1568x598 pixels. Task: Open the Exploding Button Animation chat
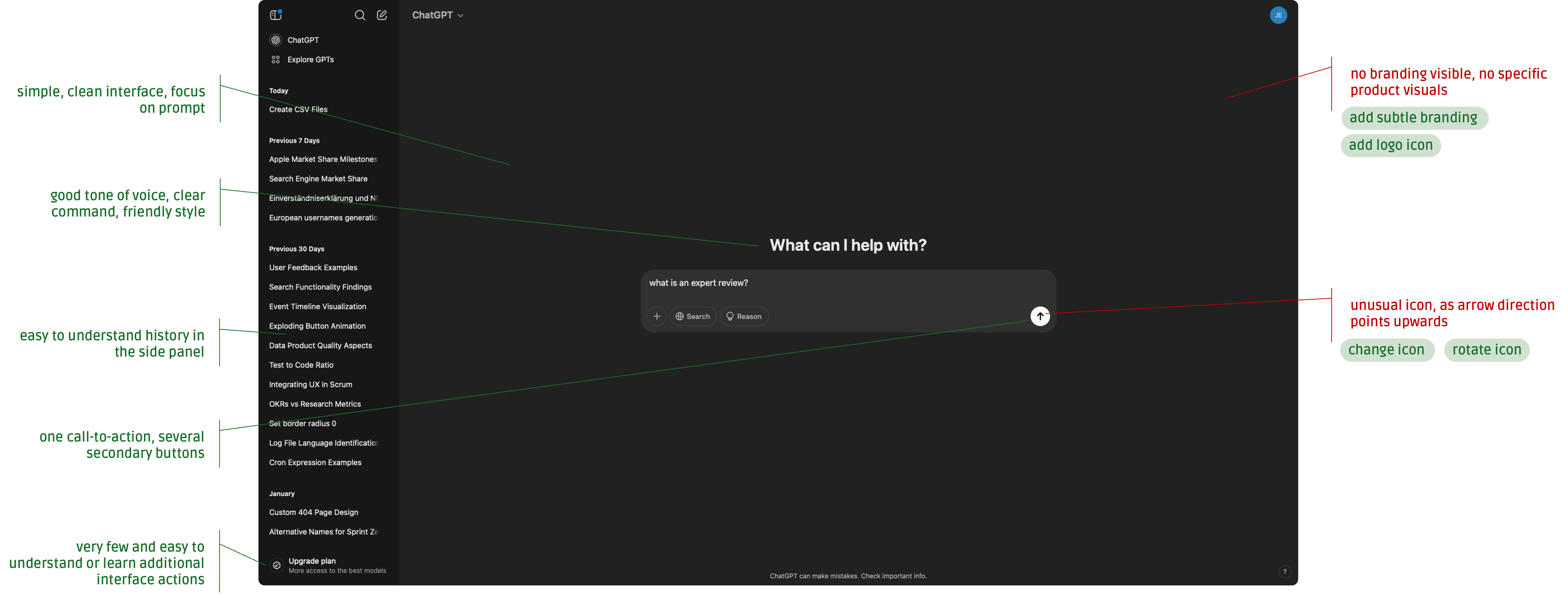point(317,326)
